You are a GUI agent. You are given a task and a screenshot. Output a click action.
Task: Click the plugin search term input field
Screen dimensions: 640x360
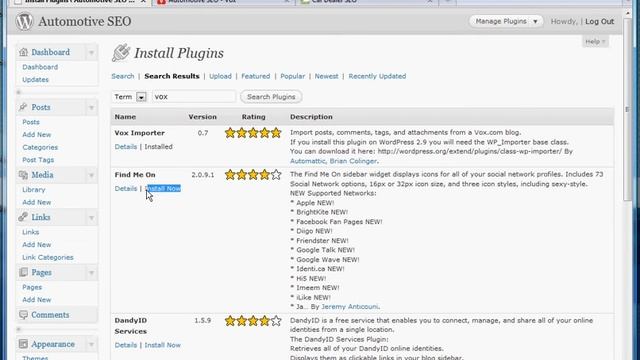pos(194,97)
